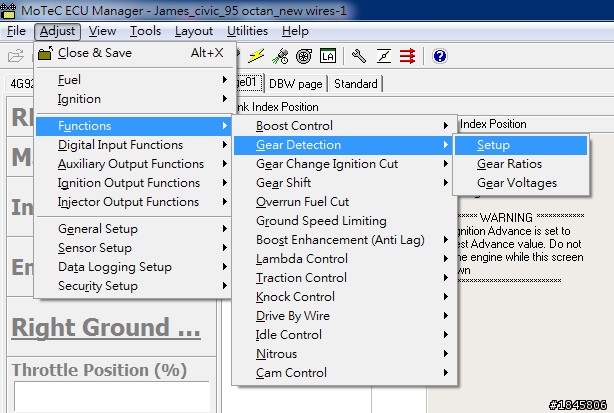Choose Close & Save from Adjust menu
This screenshot has height=413, width=614.
pyautogui.click(x=134, y=53)
